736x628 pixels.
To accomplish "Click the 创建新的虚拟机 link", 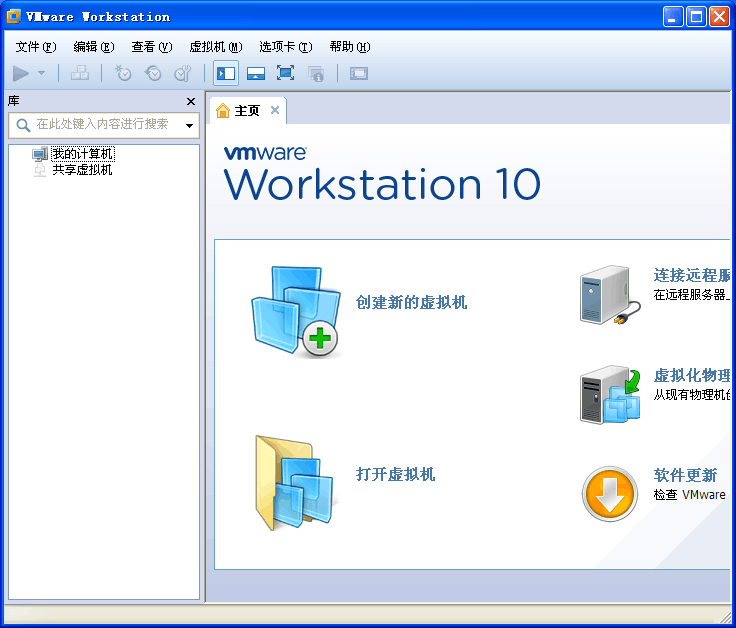I will 411,302.
